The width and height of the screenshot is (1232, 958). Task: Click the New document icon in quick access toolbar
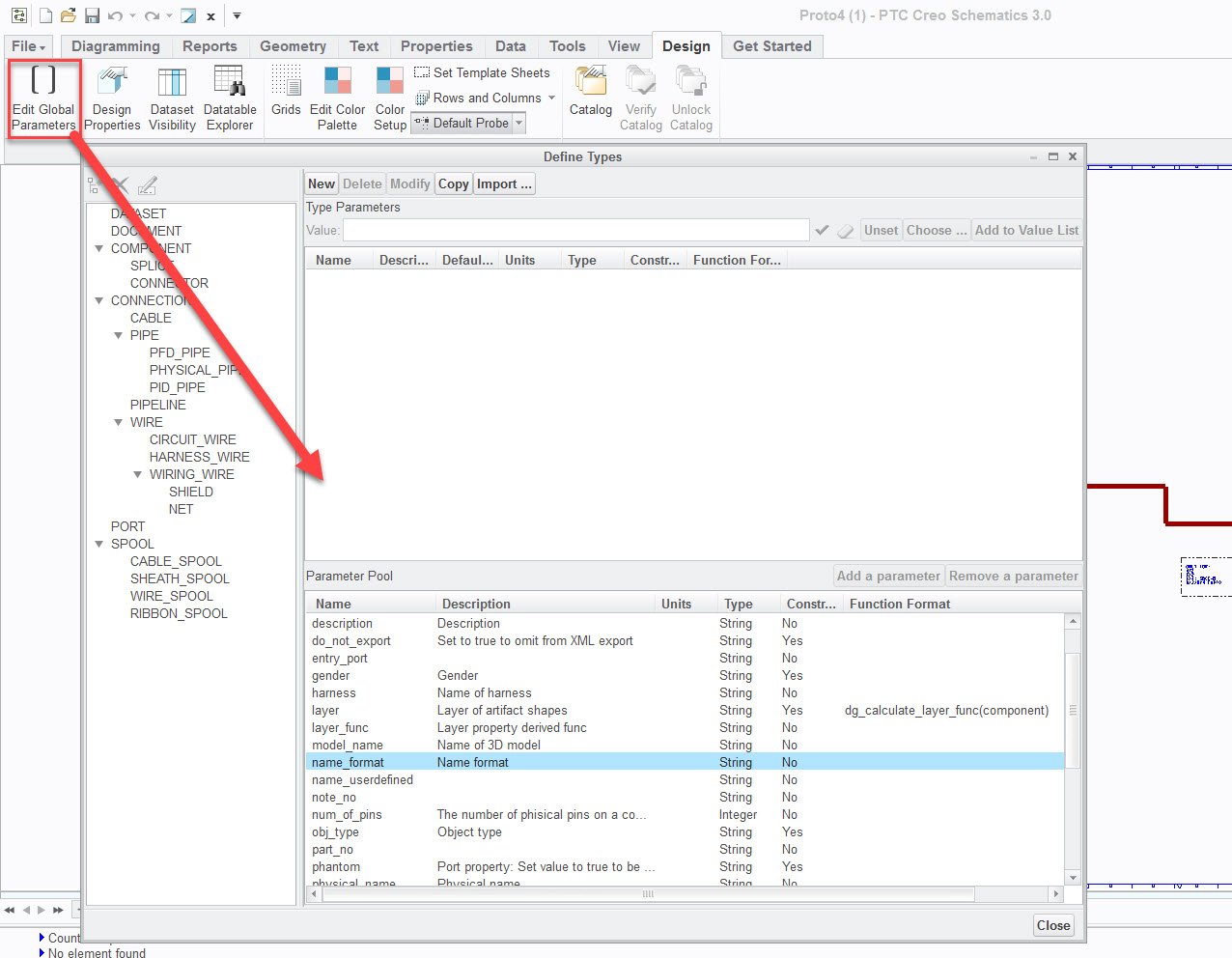pyautogui.click(x=45, y=15)
